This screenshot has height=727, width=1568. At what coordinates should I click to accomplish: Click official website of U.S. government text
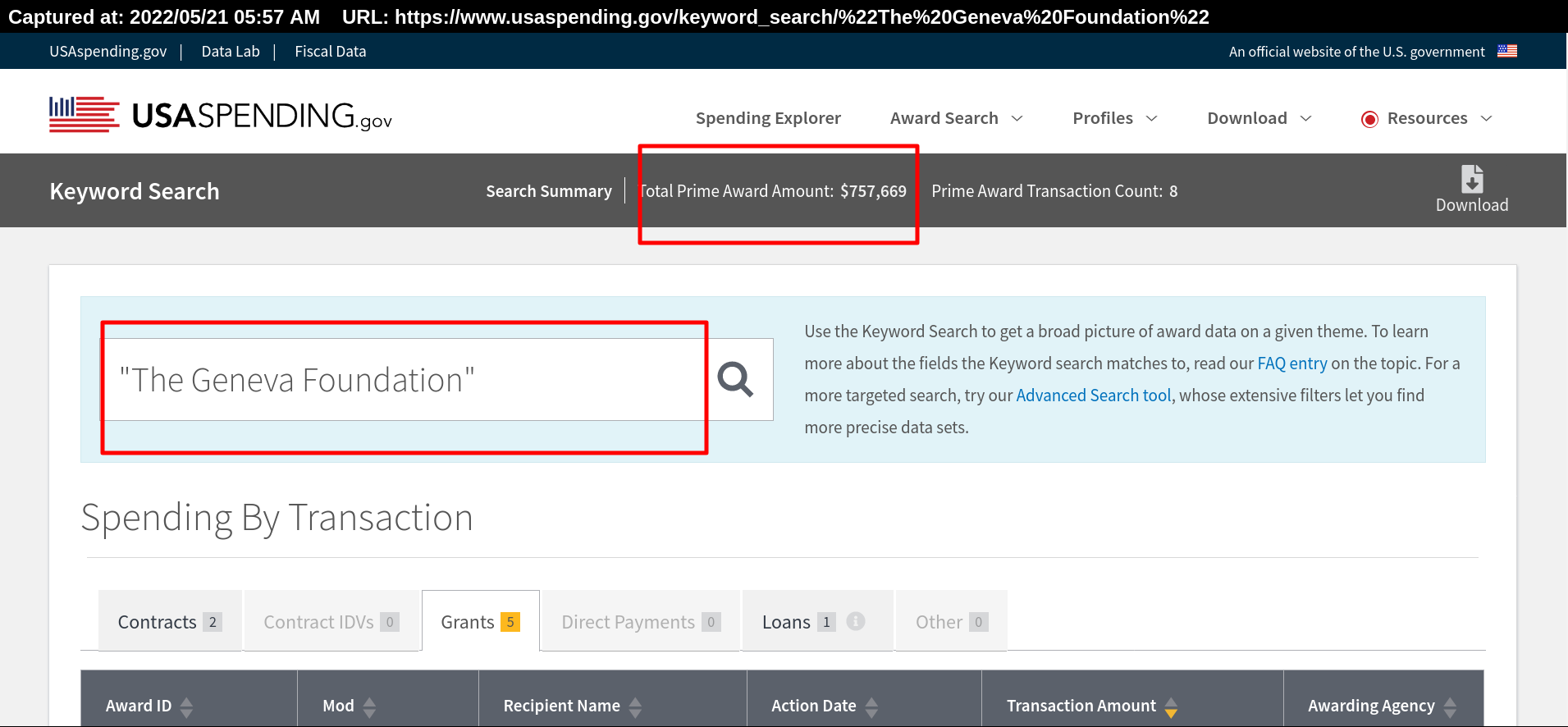1357,52
